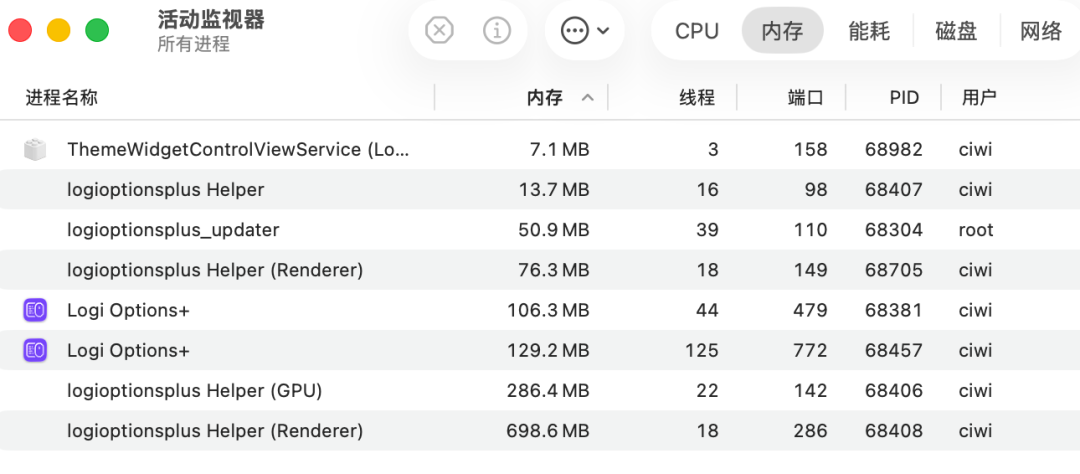
Task: Switch to the CPU tab
Action: click(697, 31)
